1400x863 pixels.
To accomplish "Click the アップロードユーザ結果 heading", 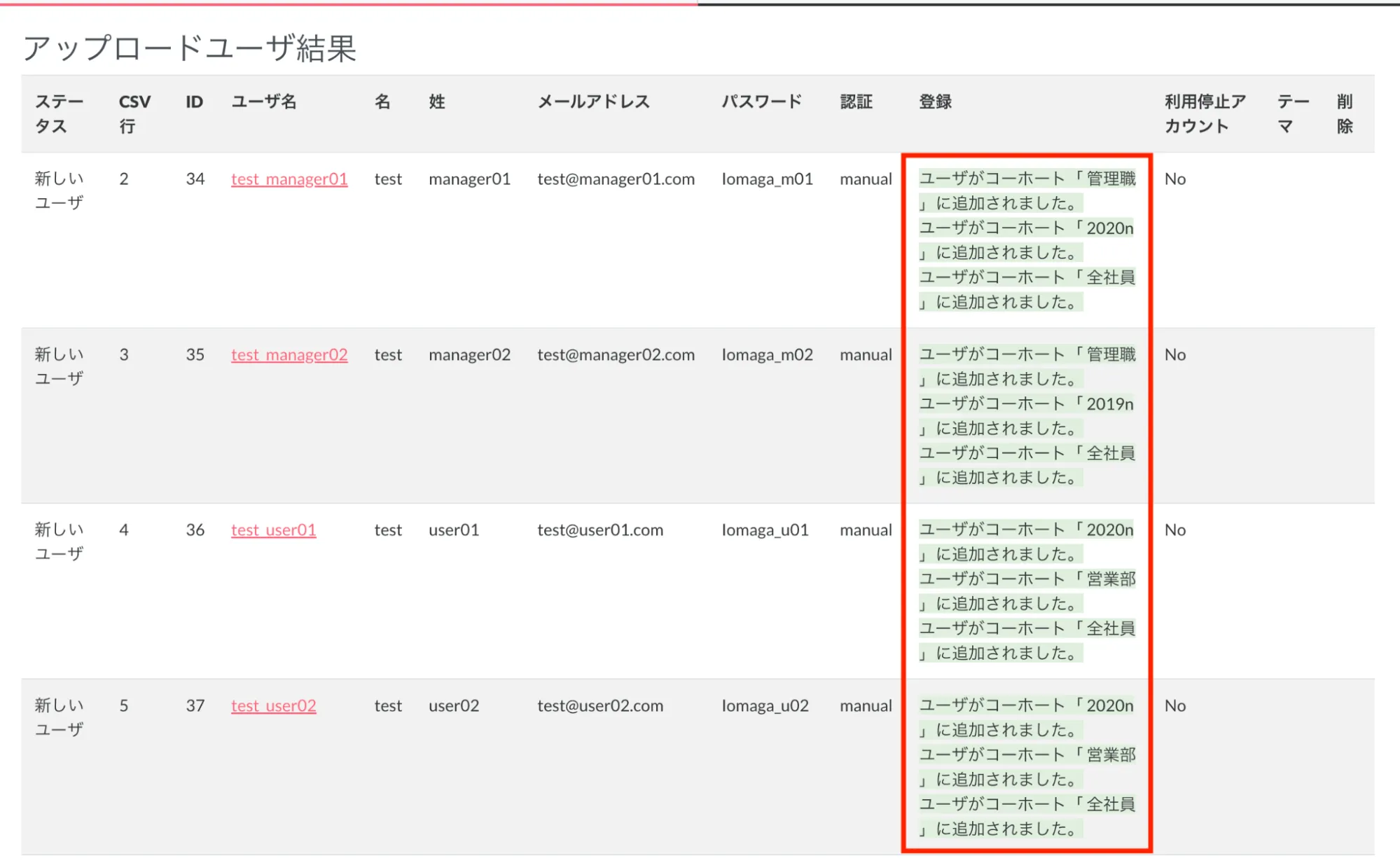I will [x=190, y=48].
